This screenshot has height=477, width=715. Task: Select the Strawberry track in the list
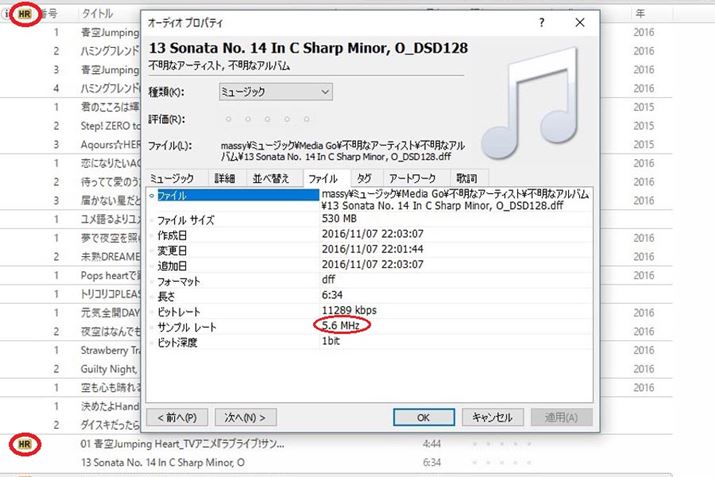[110, 350]
